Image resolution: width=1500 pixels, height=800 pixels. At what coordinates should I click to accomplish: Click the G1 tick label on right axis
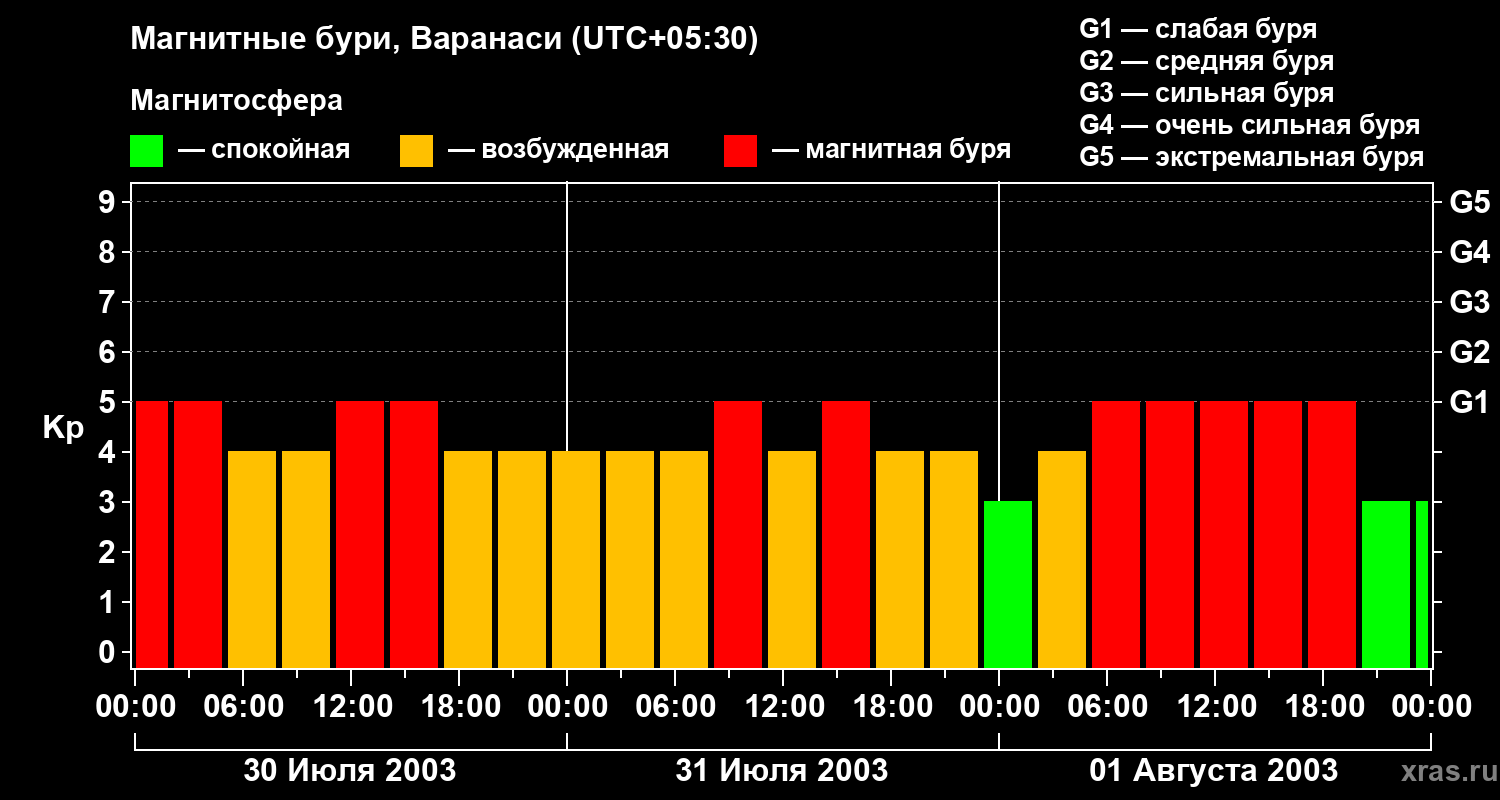[1470, 402]
